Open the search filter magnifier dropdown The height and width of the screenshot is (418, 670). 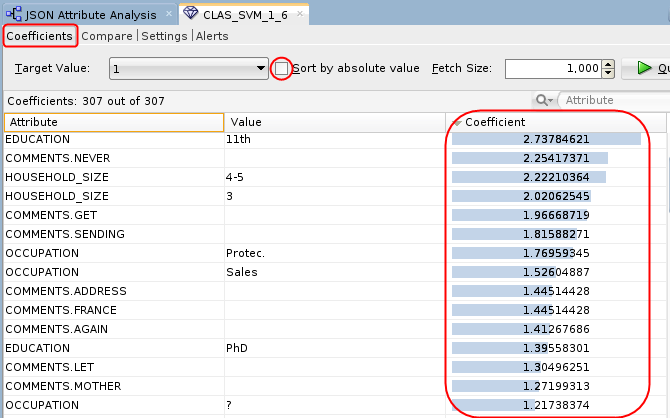[544, 100]
